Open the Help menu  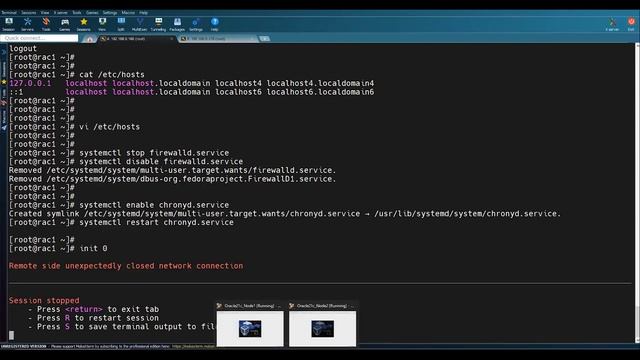click(x=143, y=13)
